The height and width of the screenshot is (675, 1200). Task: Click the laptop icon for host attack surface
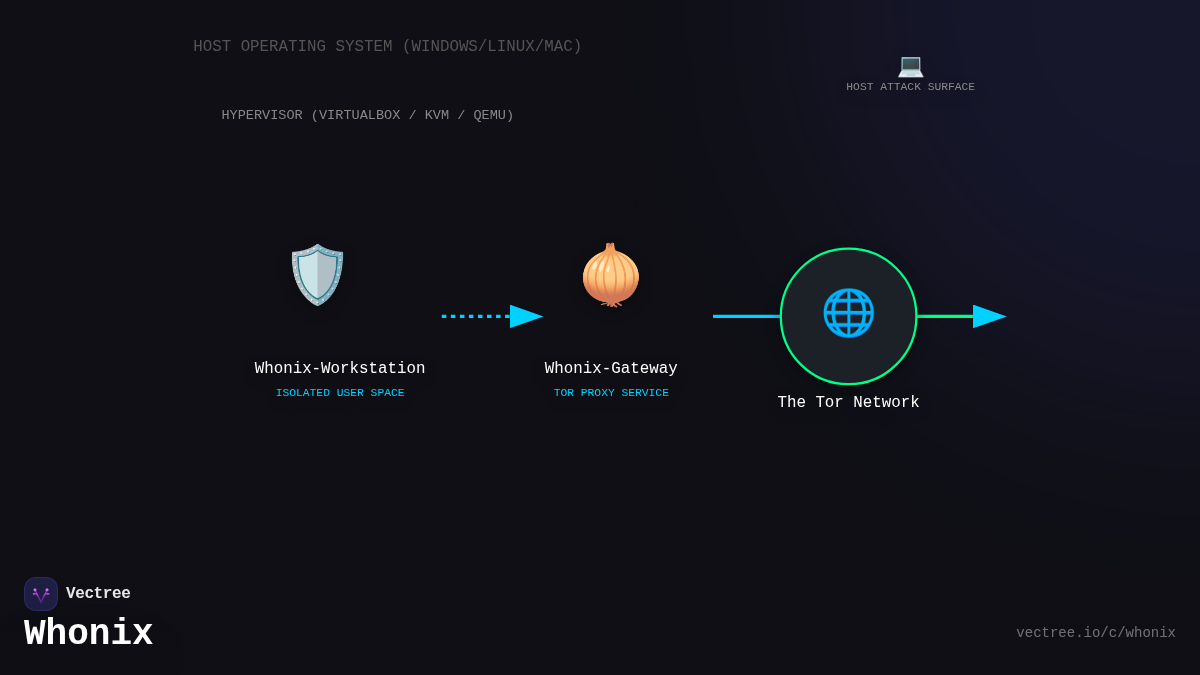[910, 66]
